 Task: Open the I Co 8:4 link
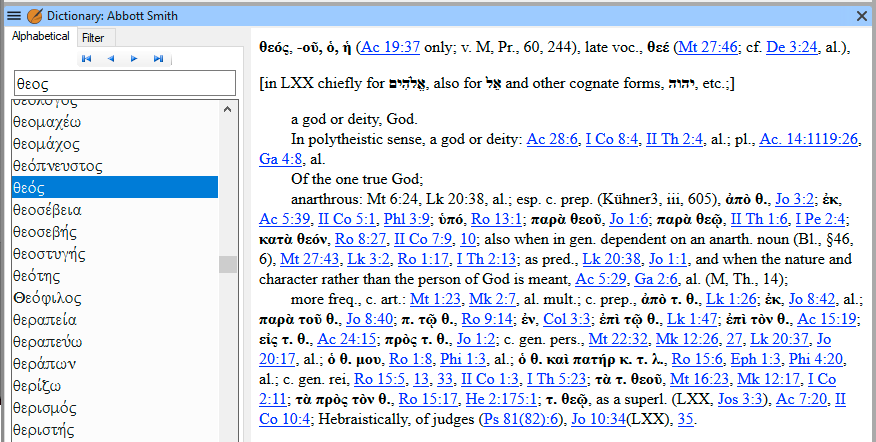[612, 139]
